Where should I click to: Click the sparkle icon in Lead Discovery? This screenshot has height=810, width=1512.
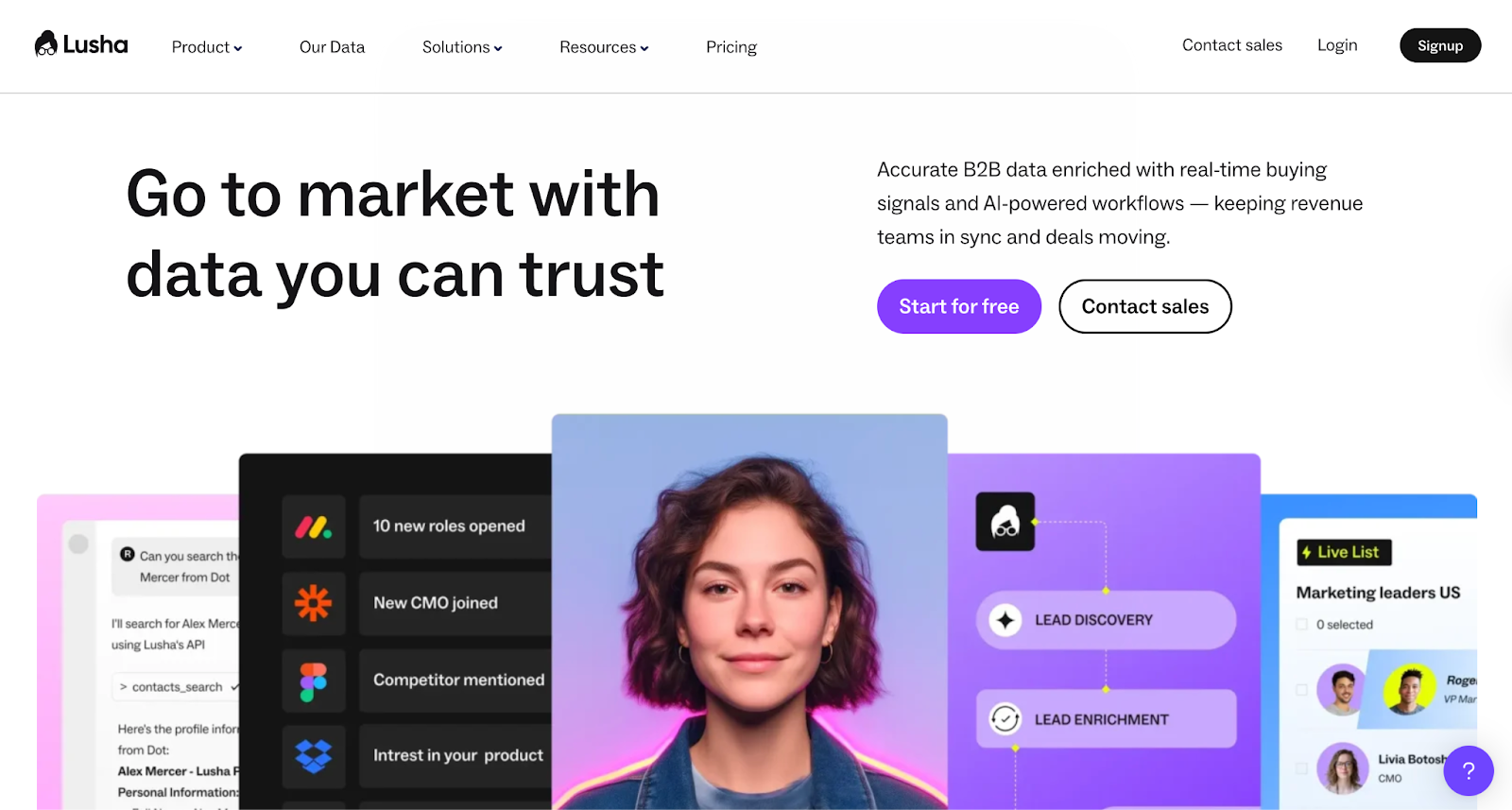(x=1005, y=620)
